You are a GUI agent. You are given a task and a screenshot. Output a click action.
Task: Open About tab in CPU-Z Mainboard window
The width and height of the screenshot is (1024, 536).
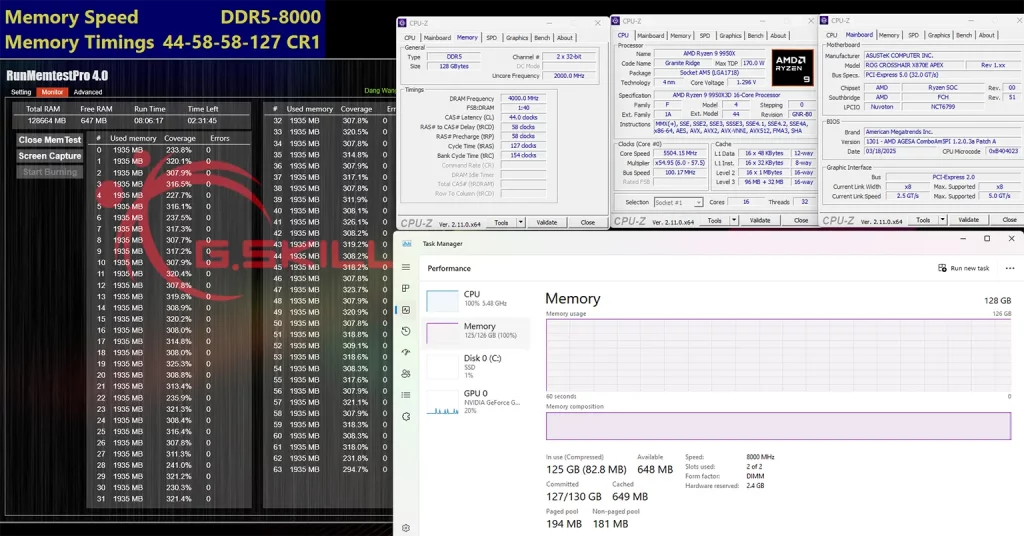point(987,35)
